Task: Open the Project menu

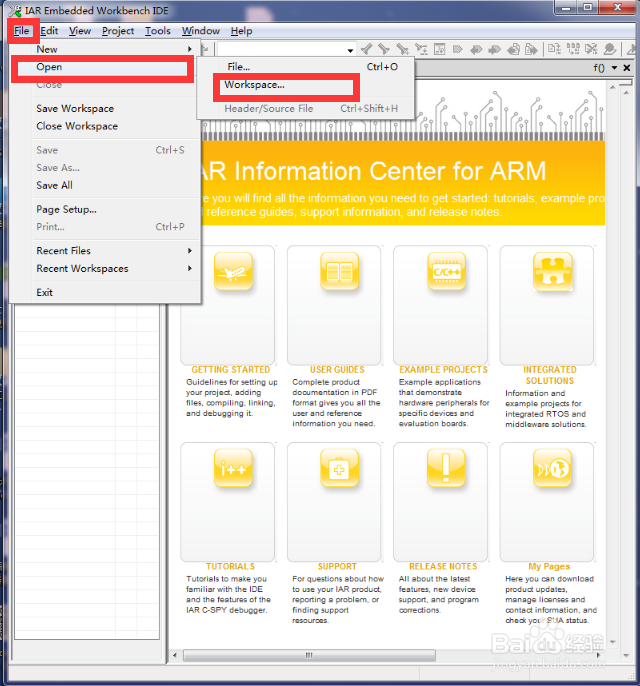Action: pyautogui.click(x=118, y=31)
